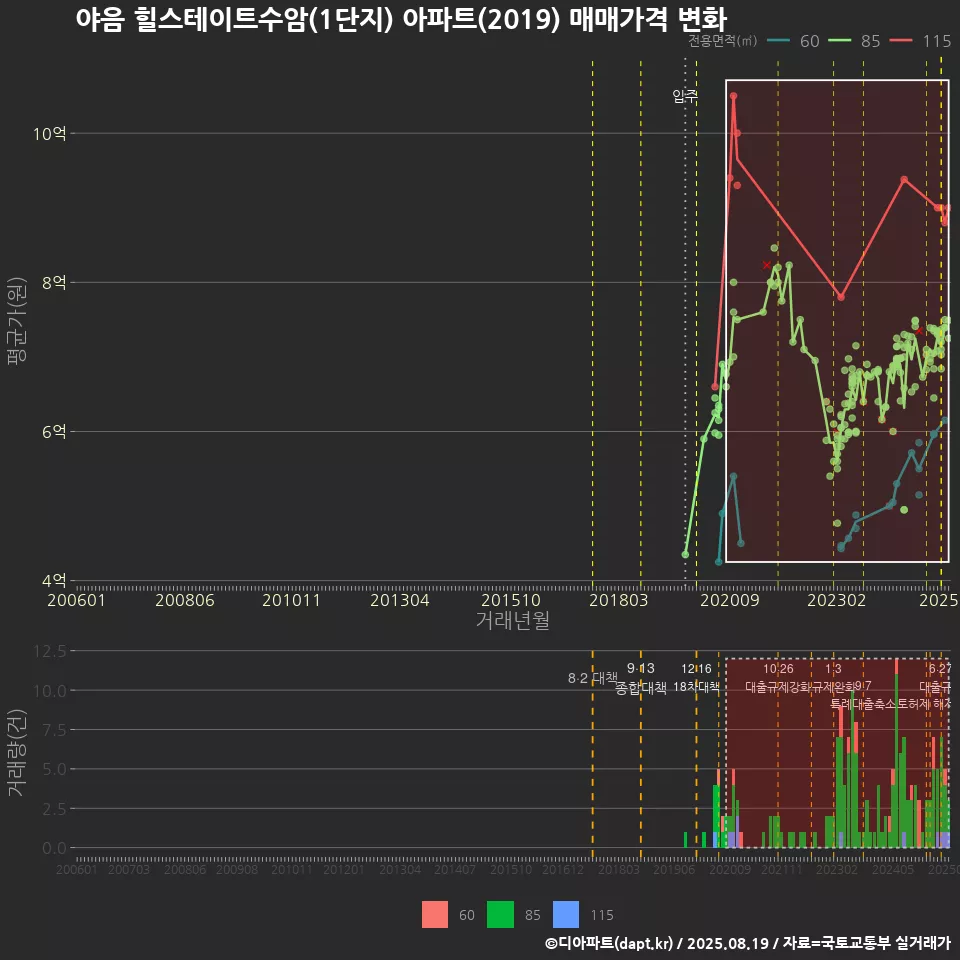Image resolution: width=960 pixels, height=960 pixels.
Task: Click the '평균가(원)' y-axis title
Action: click(x=17, y=321)
